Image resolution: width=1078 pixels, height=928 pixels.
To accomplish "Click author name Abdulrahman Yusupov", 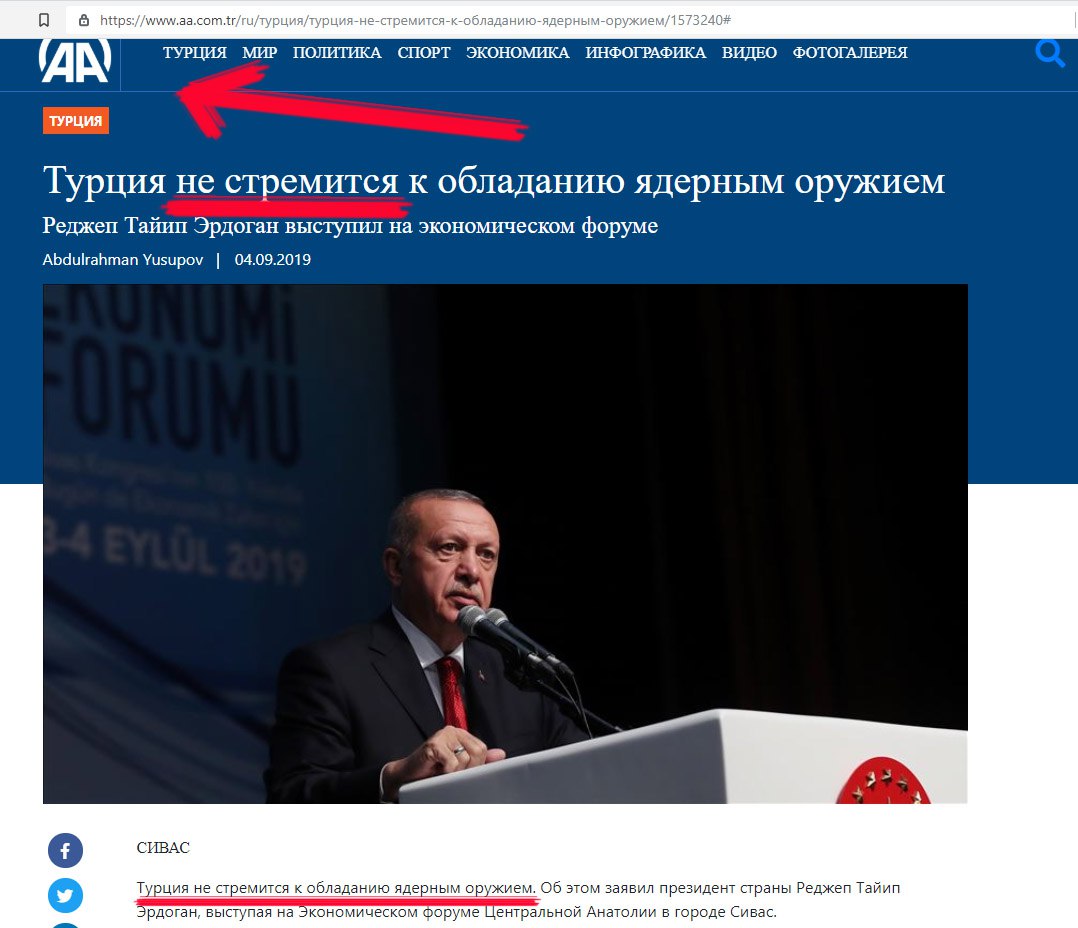I will (123, 260).
